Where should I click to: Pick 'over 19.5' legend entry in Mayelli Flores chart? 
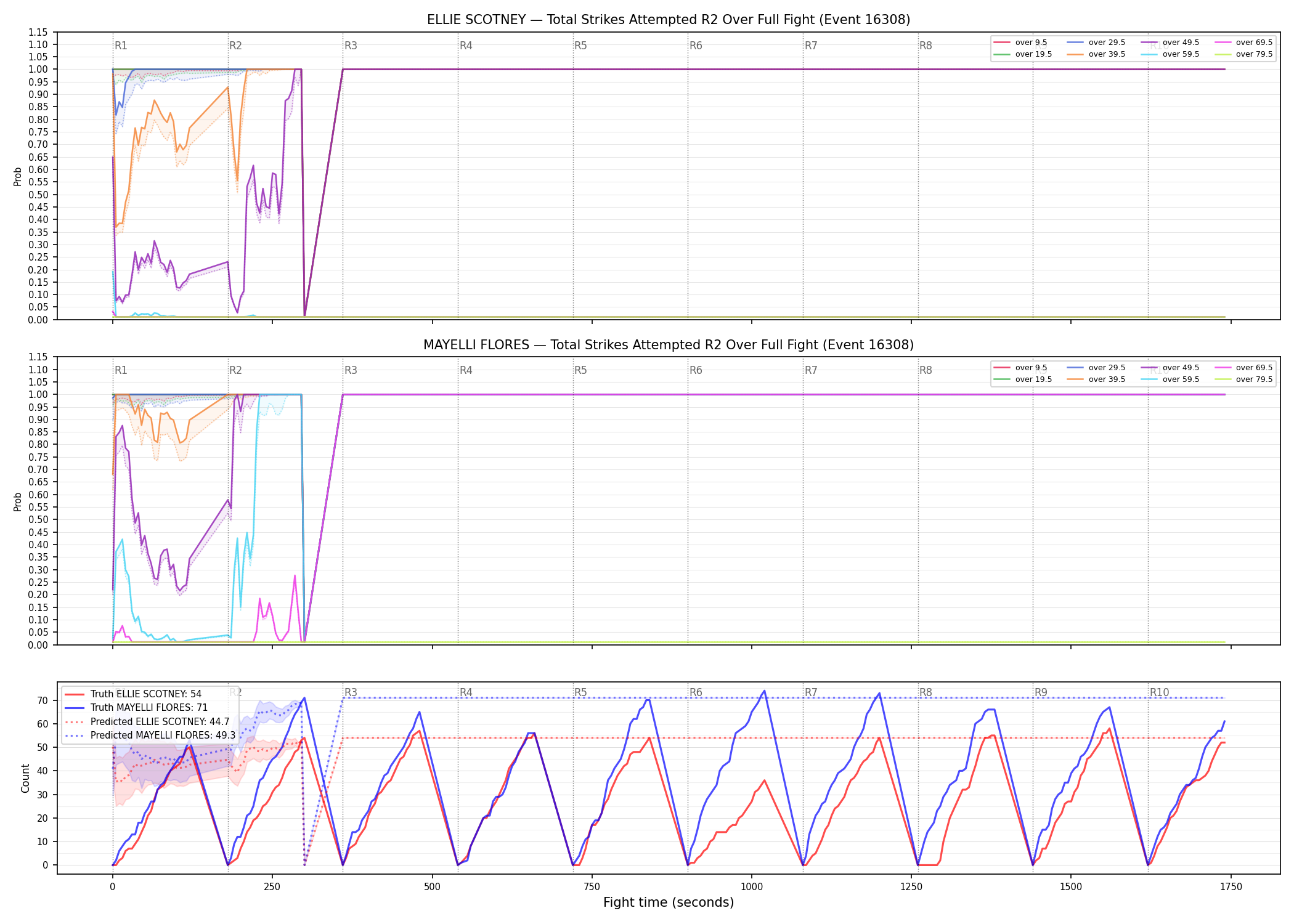1023,379
